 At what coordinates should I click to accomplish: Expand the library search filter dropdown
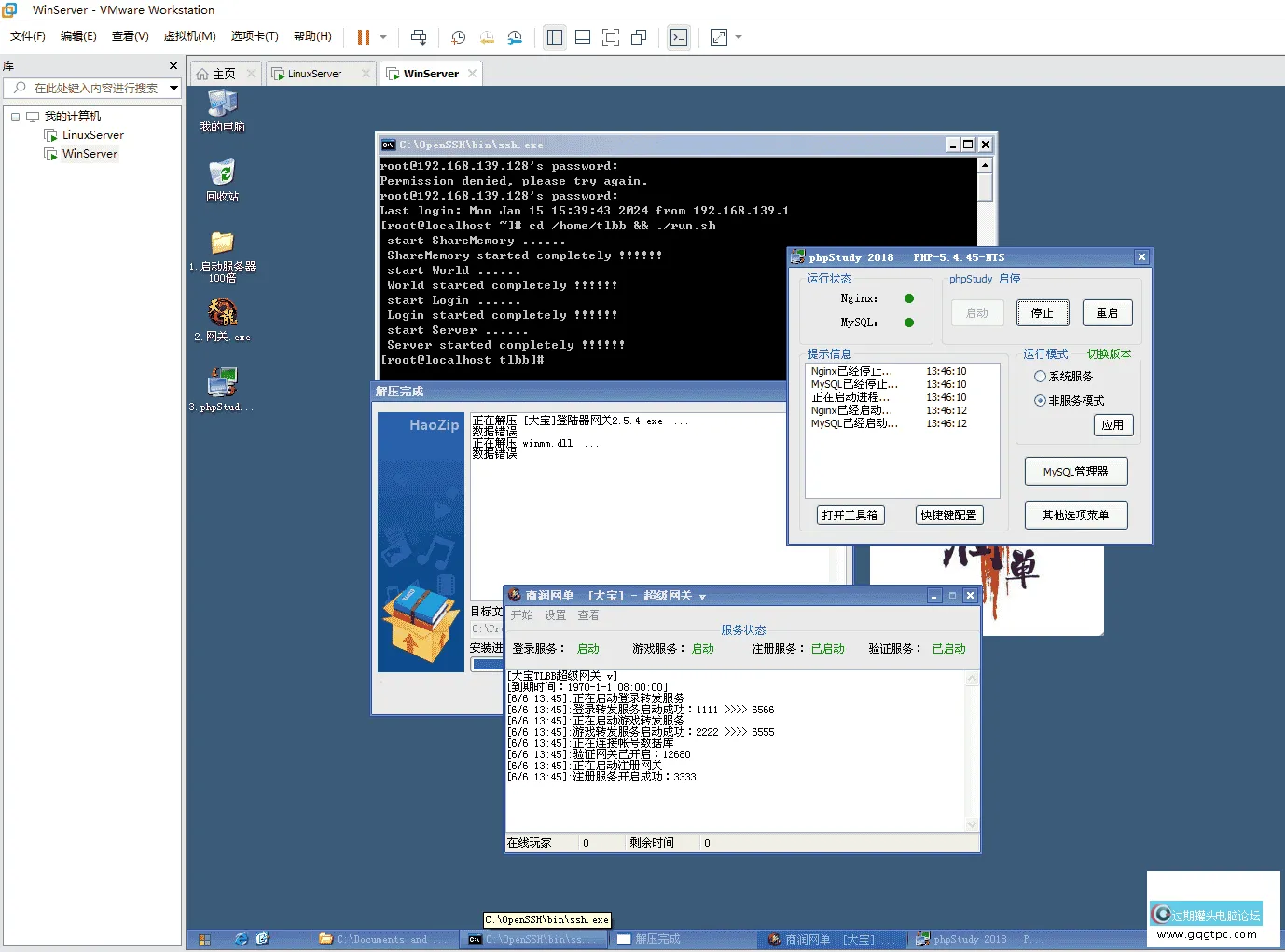tap(173, 89)
